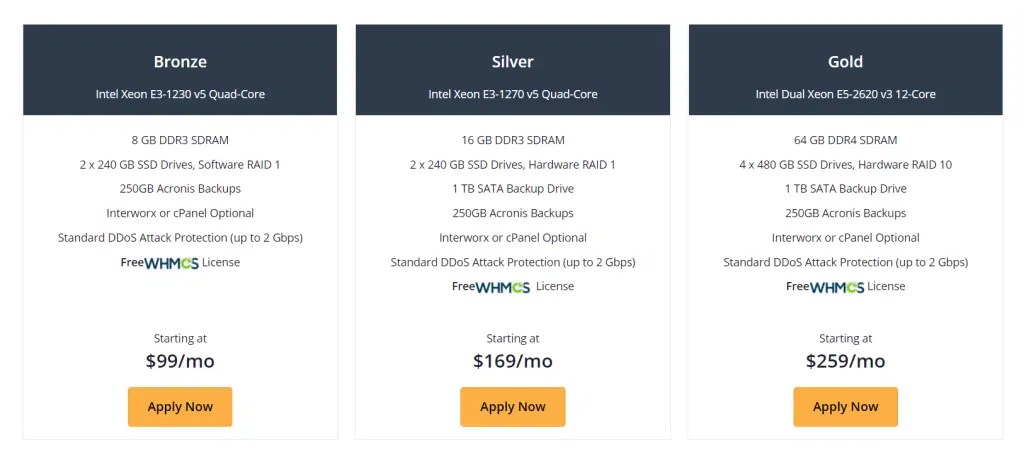Click DDoS Attack Protection line in Bronze card
The width and height of the screenshot is (1024, 457).
pyautogui.click(x=180, y=238)
